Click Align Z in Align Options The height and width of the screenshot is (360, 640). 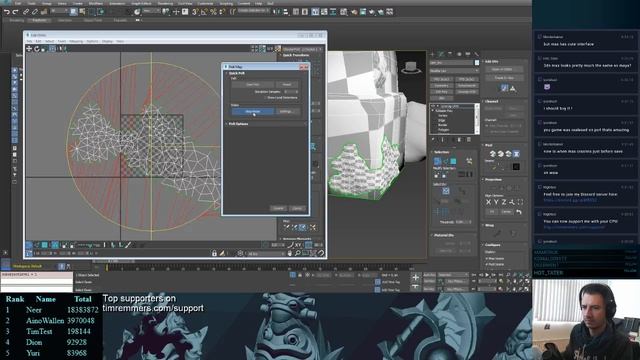click(x=504, y=202)
